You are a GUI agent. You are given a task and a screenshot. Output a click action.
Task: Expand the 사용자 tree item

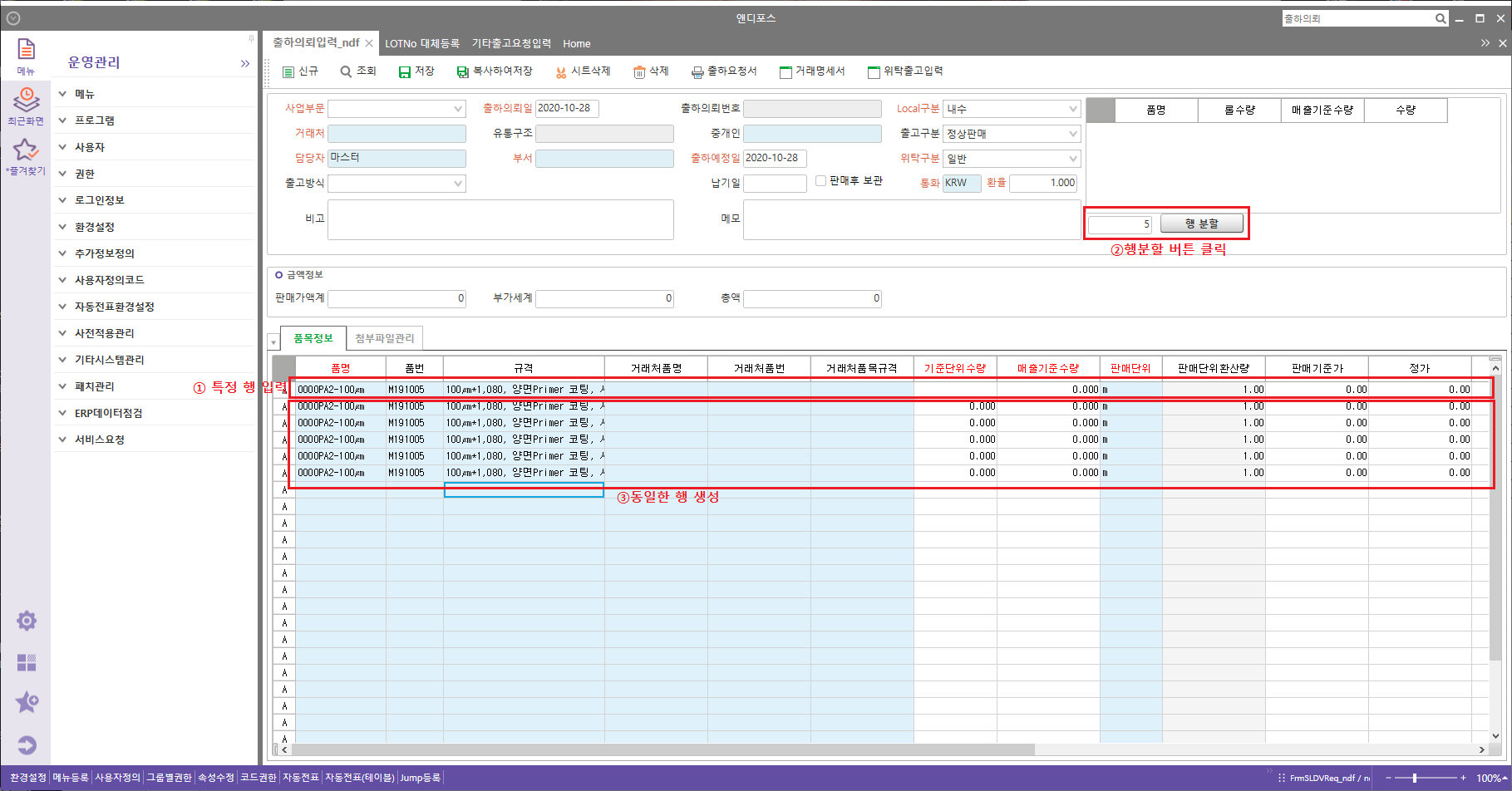click(x=62, y=147)
